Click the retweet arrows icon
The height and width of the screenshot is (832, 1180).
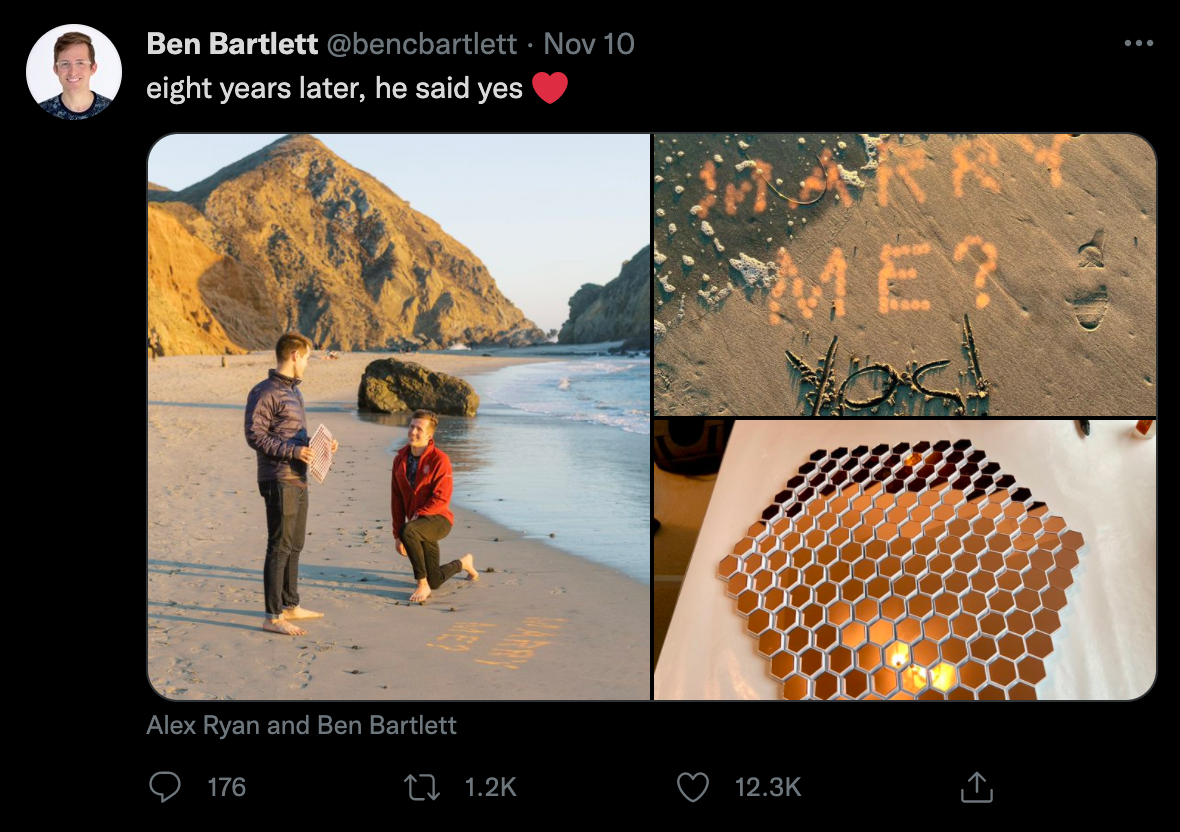point(421,787)
